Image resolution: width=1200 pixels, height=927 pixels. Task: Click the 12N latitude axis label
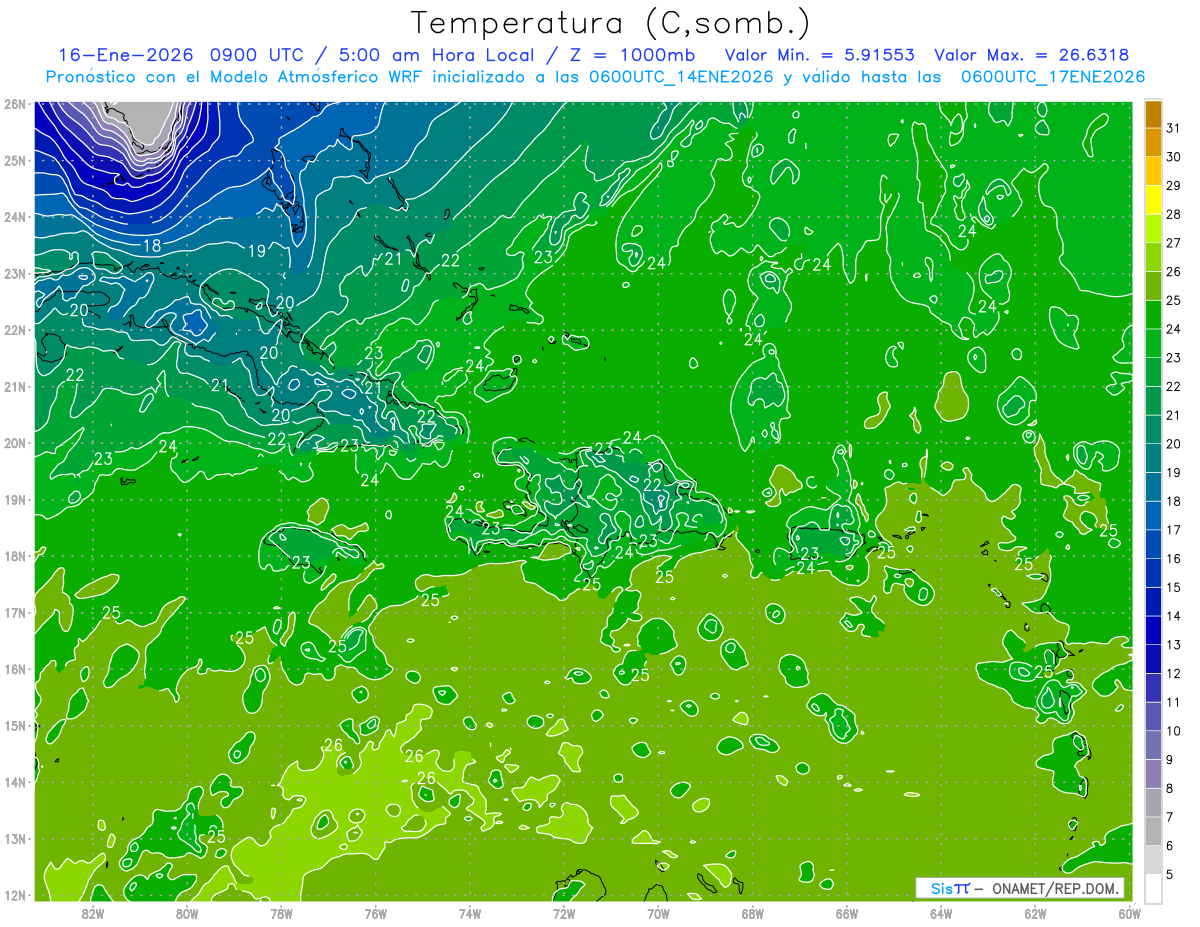coord(14,895)
